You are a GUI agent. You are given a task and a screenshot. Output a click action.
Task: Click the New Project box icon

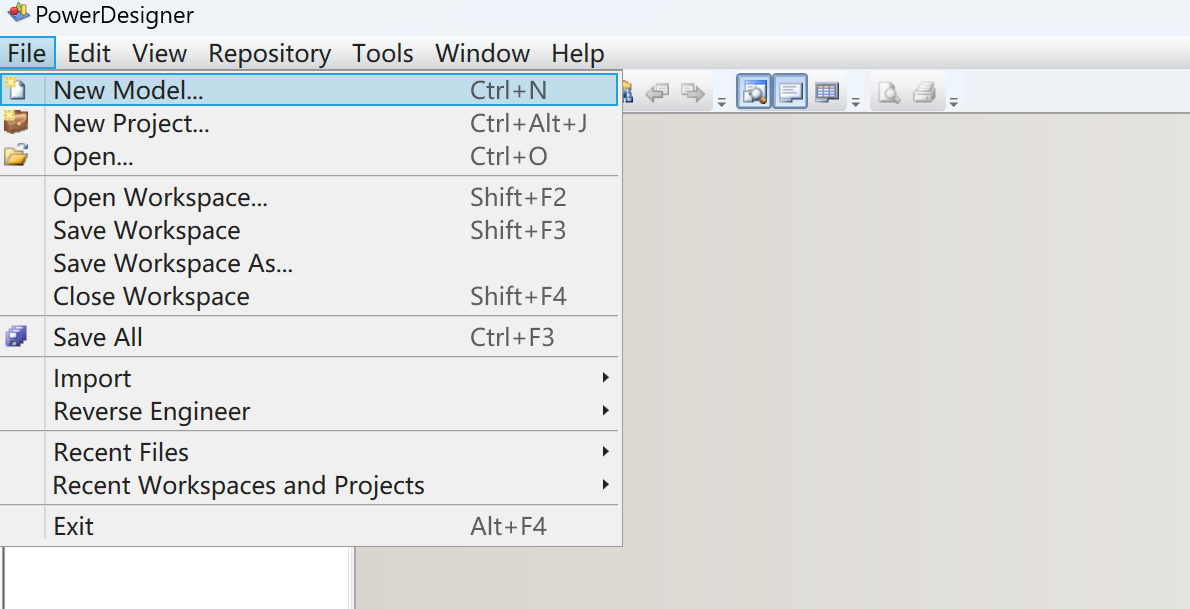(x=15, y=123)
